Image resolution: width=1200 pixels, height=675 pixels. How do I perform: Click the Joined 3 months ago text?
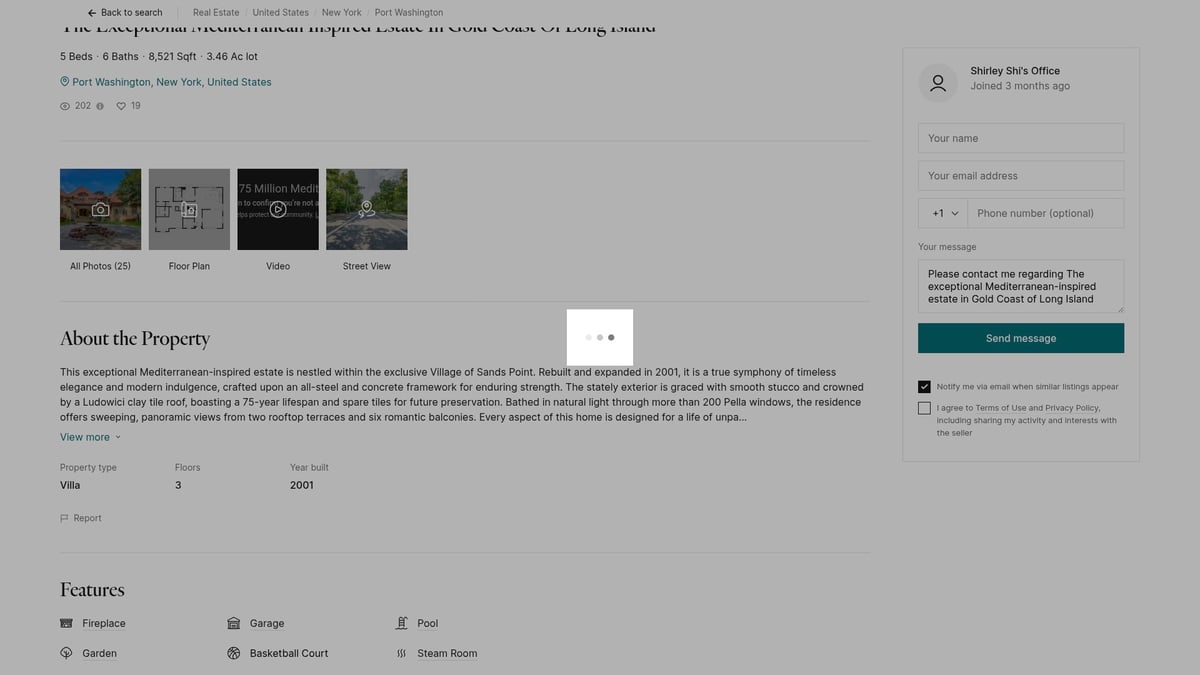click(x=1020, y=86)
